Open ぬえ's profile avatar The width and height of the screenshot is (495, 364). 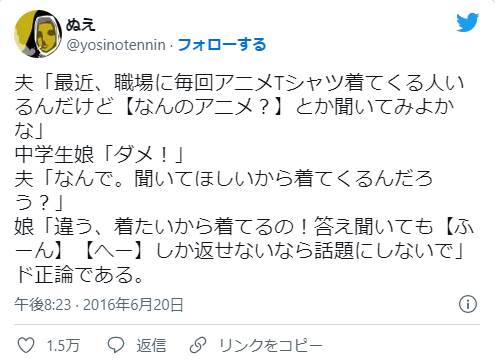pyautogui.click(x=38, y=34)
